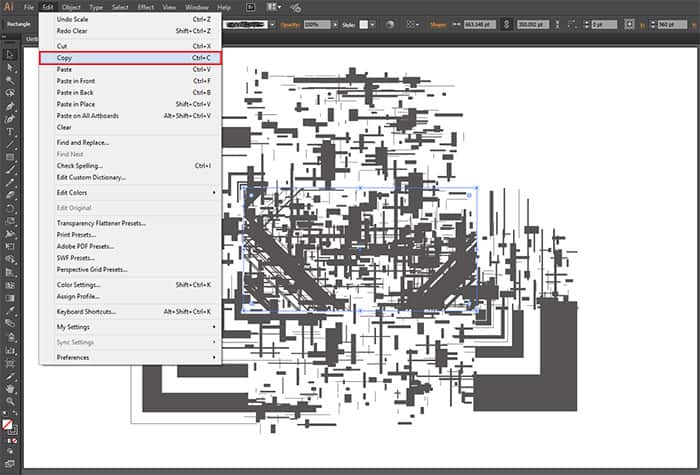Select the Zoom magnifier tool

(10, 400)
